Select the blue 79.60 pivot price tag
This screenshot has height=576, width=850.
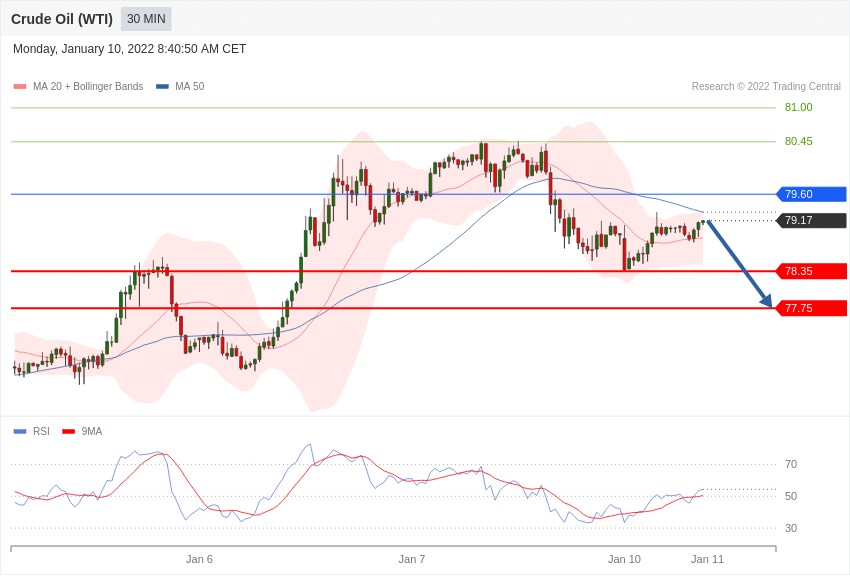click(811, 194)
